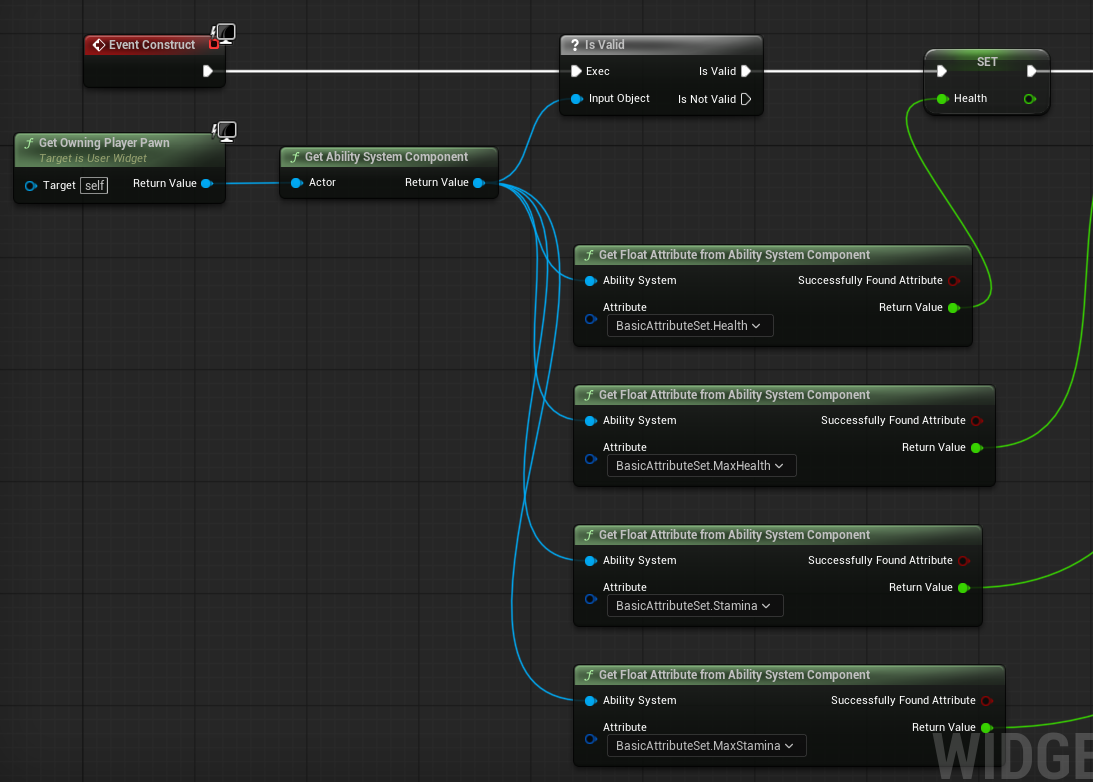Click Successfully Found Attribute pin on Health node
This screenshot has height=782, width=1093.
pos(954,281)
